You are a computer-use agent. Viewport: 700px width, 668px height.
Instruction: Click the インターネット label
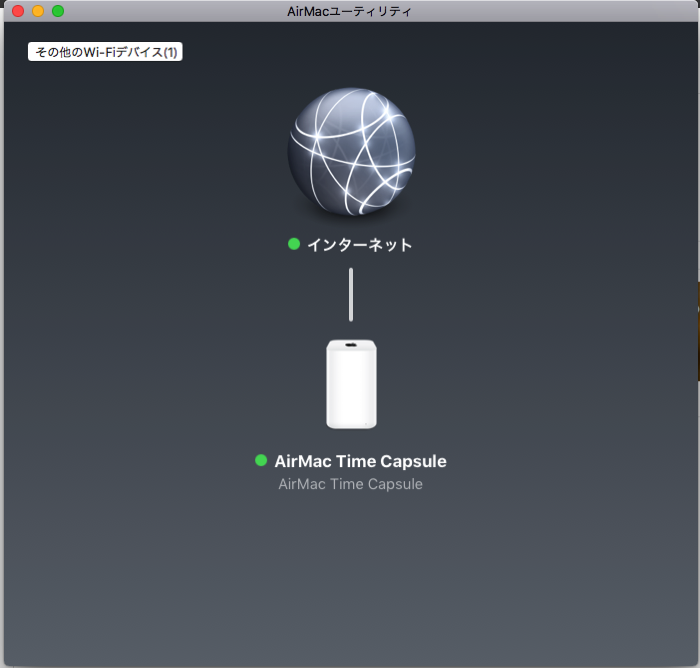[359, 245]
